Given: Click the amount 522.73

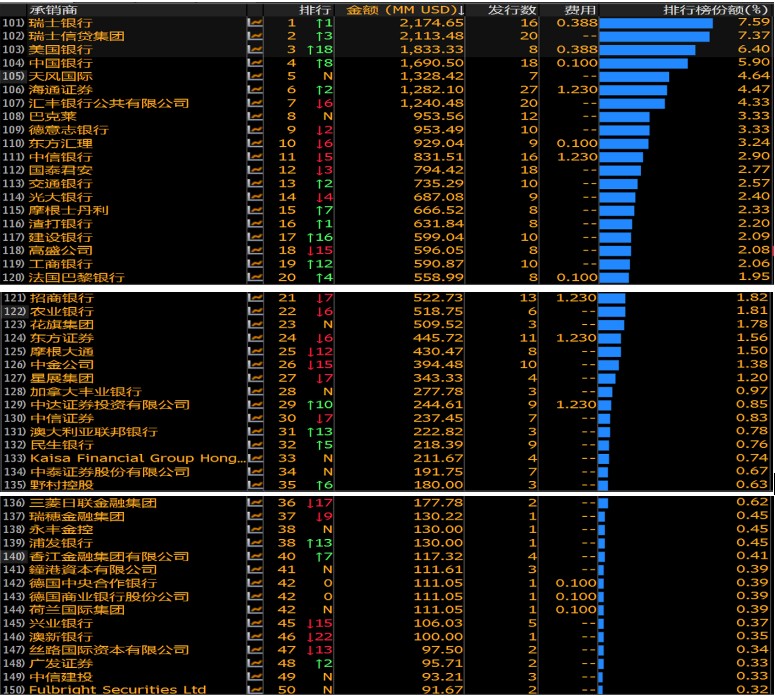Looking at the screenshot, I should pyautogui.click(x=438, y=298).
